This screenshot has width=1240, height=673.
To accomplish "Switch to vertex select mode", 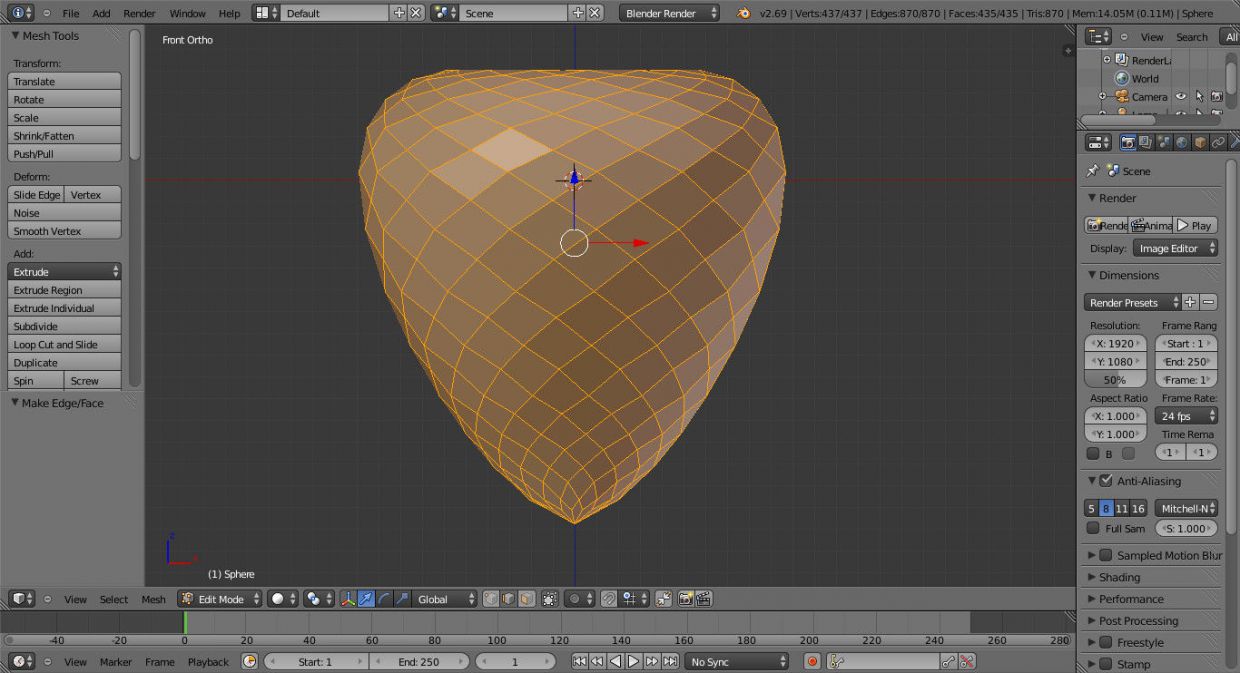I will click(491, 599).
